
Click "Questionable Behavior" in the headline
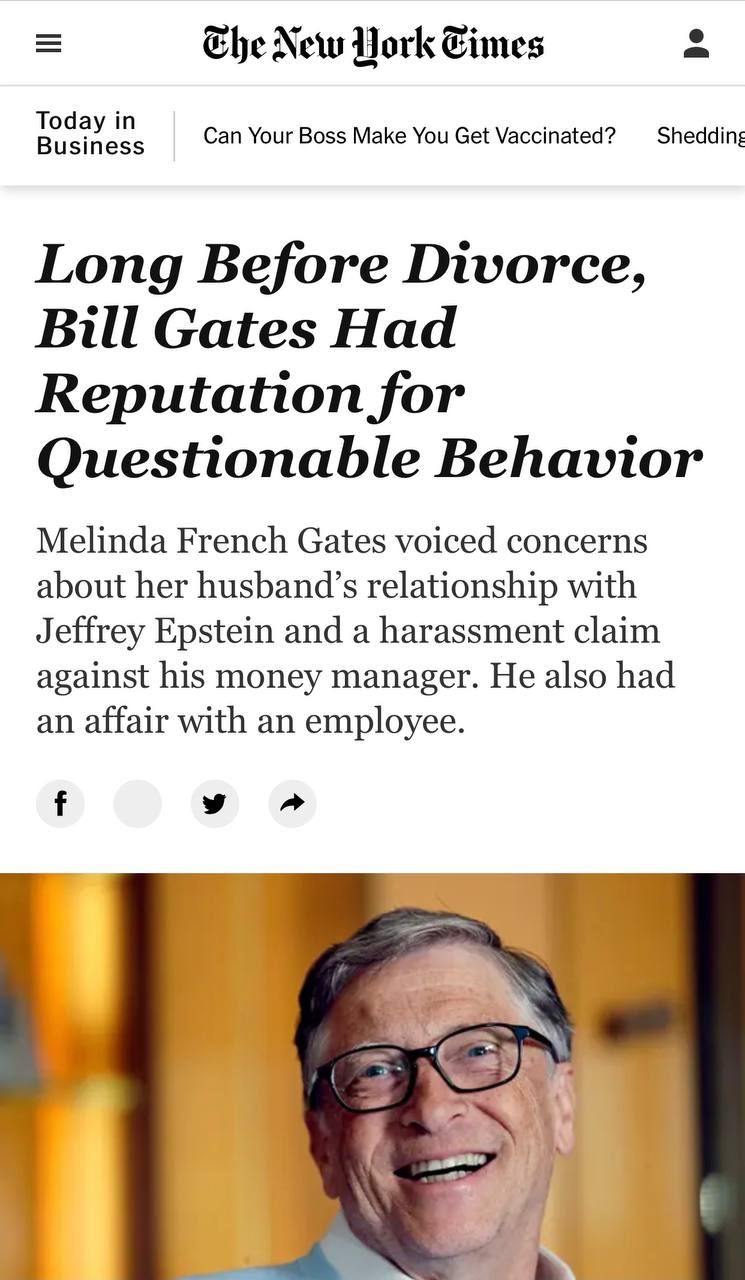(370, 458)
